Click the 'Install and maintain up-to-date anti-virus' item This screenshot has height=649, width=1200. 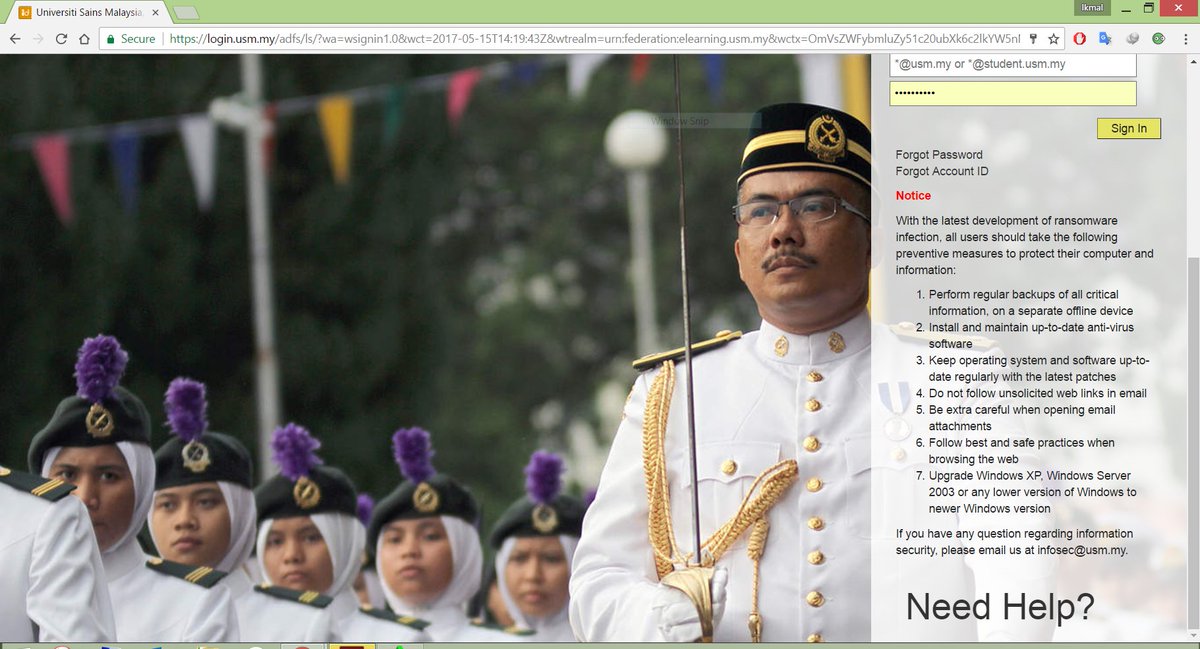pyautogui.click(x=1031, y=336)
